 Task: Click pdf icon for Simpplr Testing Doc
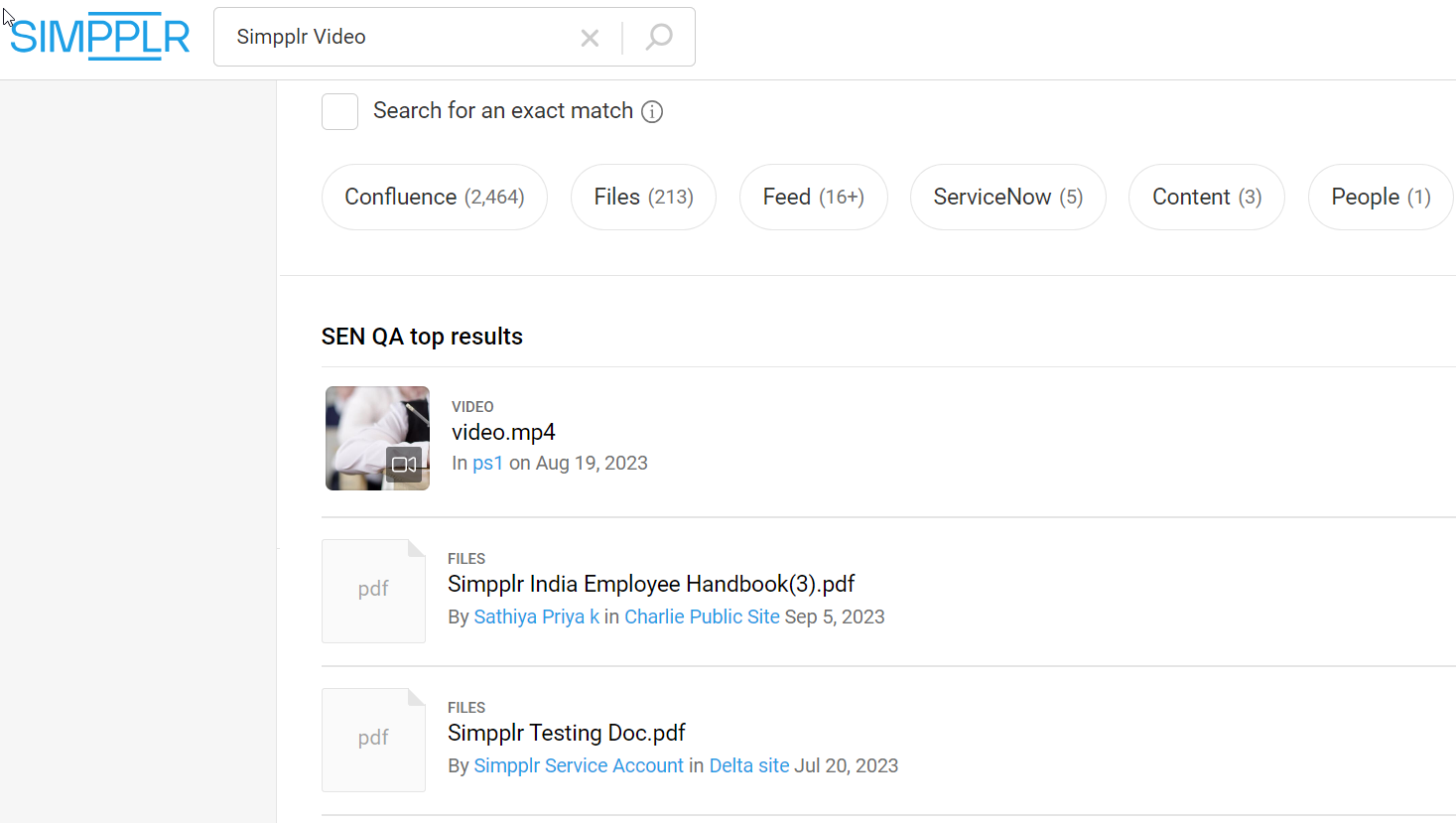pos(373,740)
